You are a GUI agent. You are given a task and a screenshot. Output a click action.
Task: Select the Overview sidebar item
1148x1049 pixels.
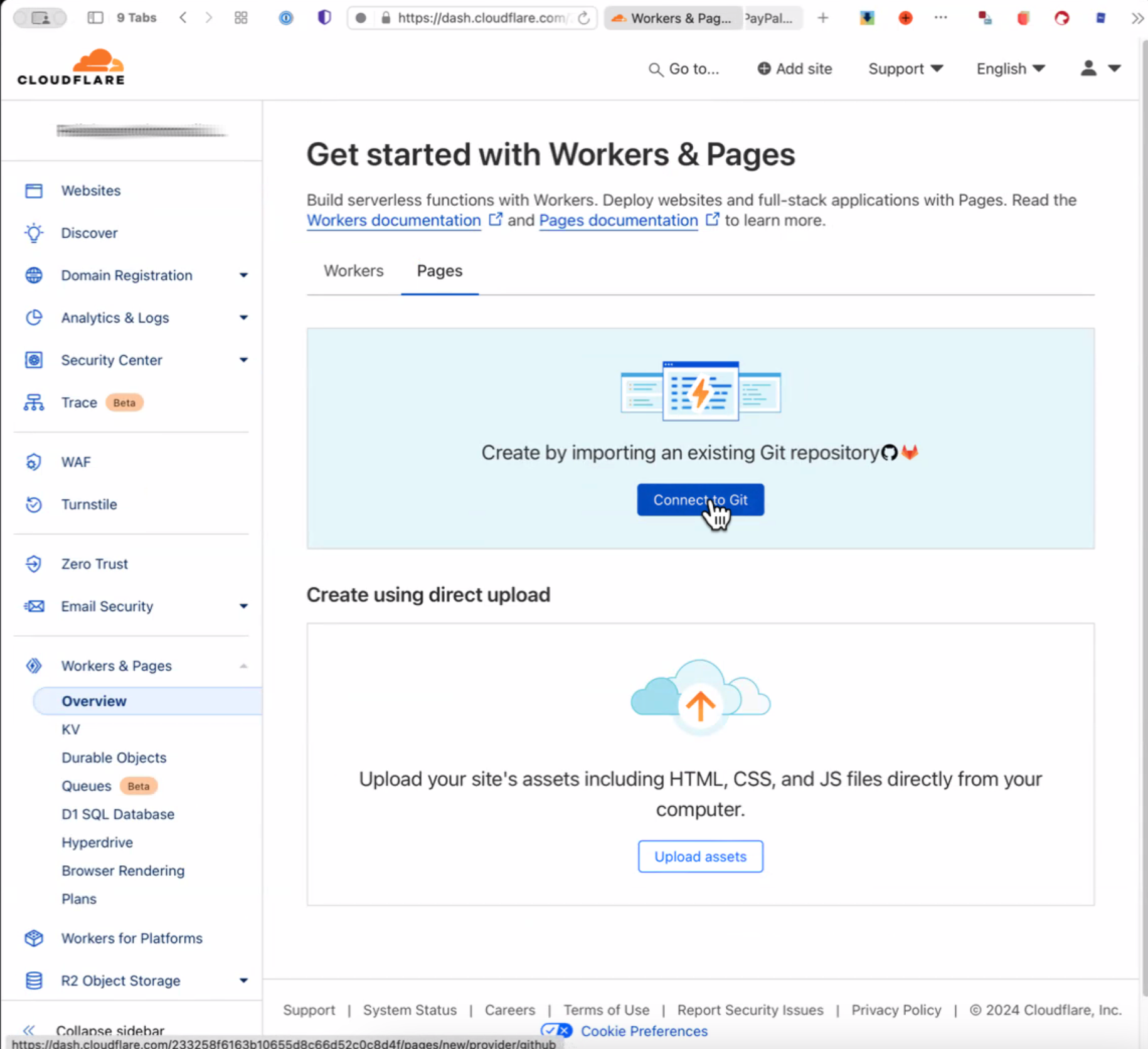pyautogui.click(x=147, y=701)
